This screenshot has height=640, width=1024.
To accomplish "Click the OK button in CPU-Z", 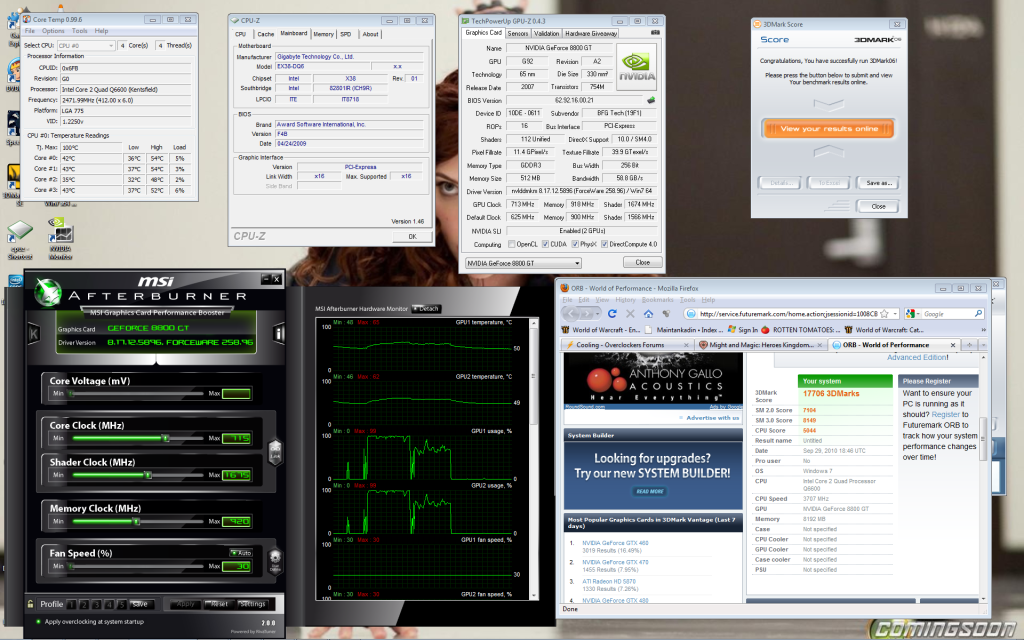I will click(x=412, y=236).
